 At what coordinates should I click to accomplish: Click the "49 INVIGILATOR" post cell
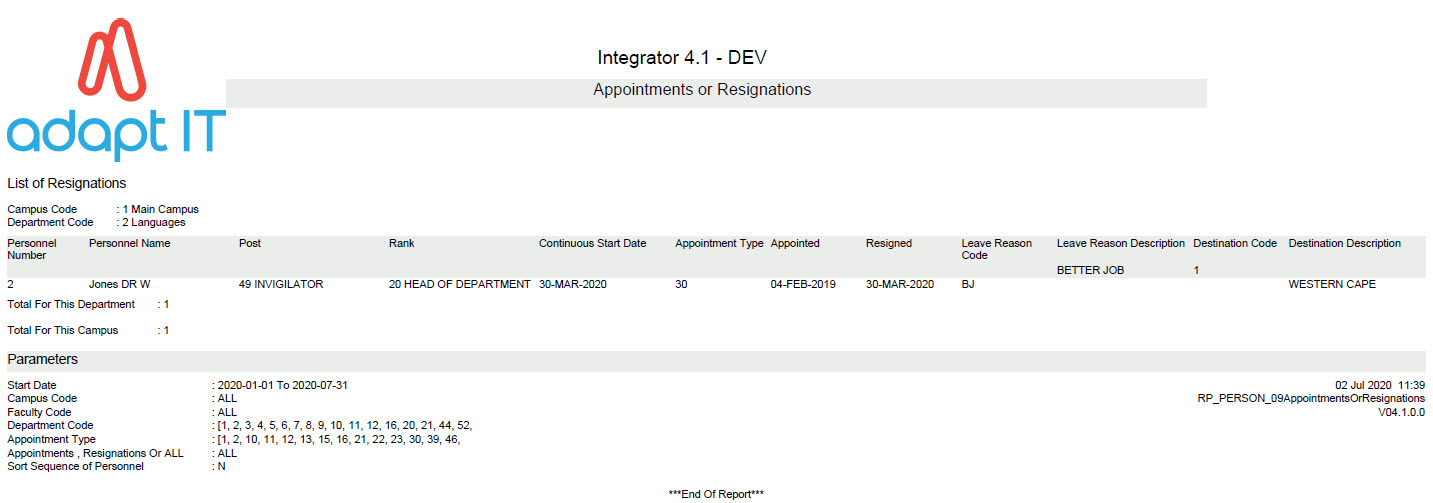[281, 284]
